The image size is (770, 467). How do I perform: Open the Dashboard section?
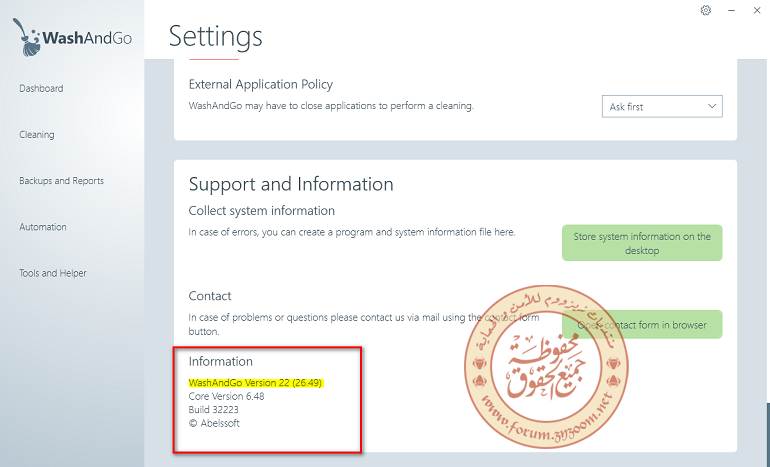click(x=41, y=88)
